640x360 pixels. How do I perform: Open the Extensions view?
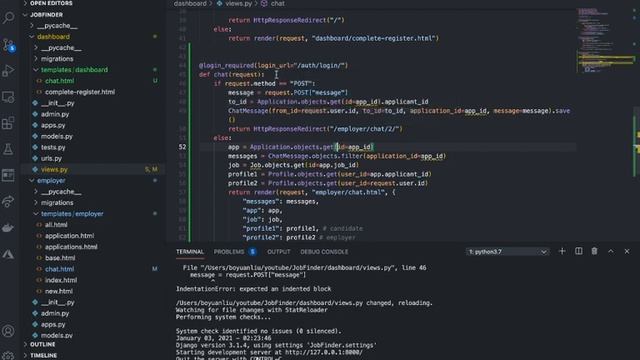tap(9, 123)
